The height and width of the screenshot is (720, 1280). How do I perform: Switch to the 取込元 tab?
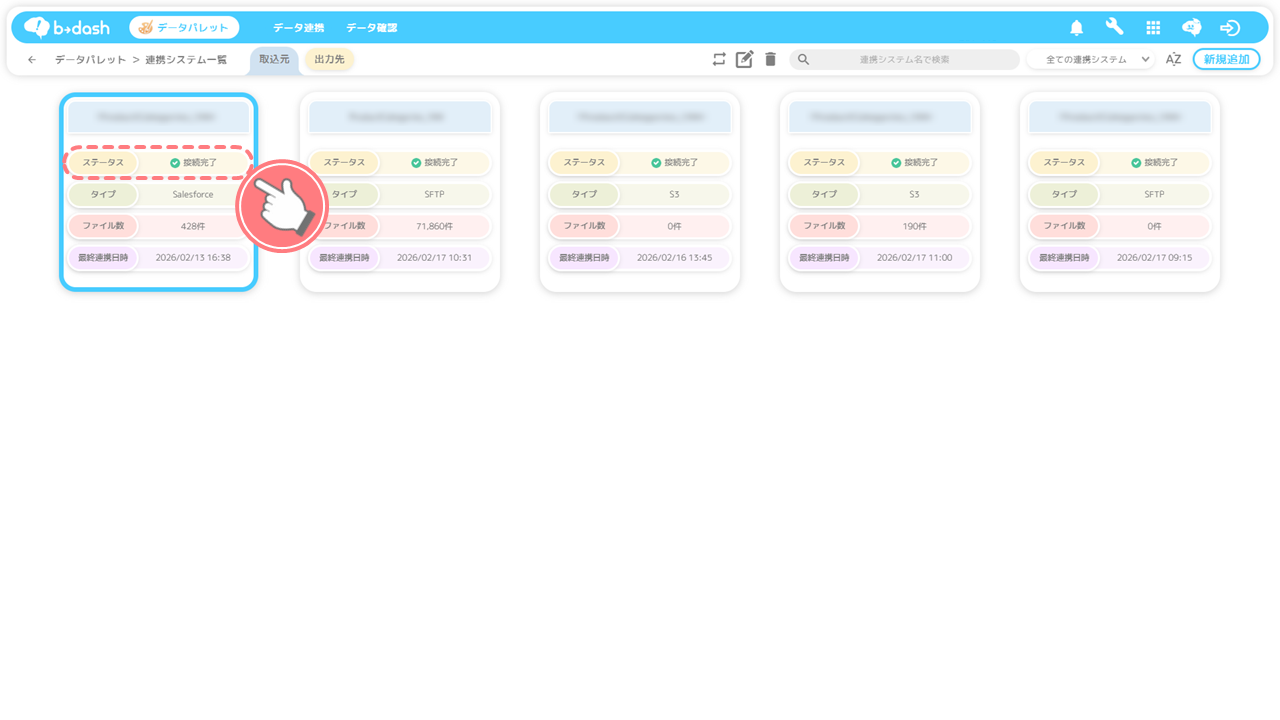pos(274,60)
